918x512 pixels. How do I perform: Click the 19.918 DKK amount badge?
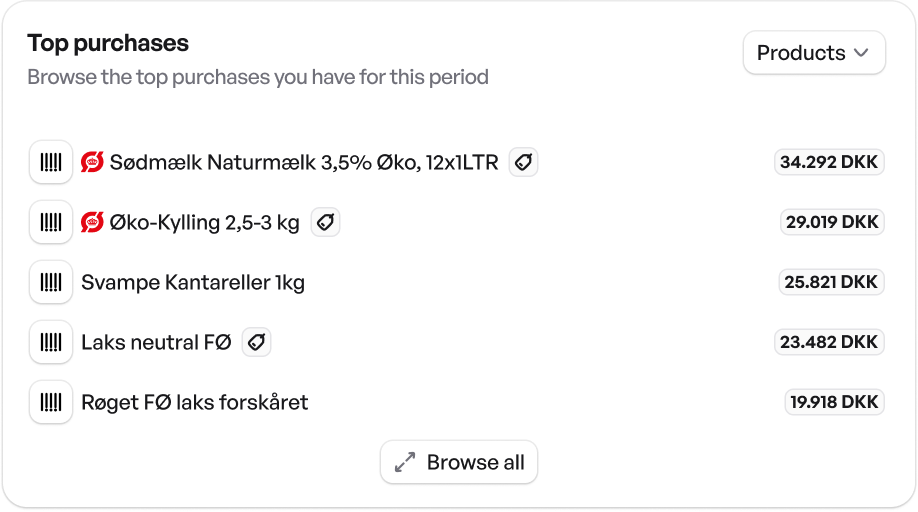(x=834, y=402)
